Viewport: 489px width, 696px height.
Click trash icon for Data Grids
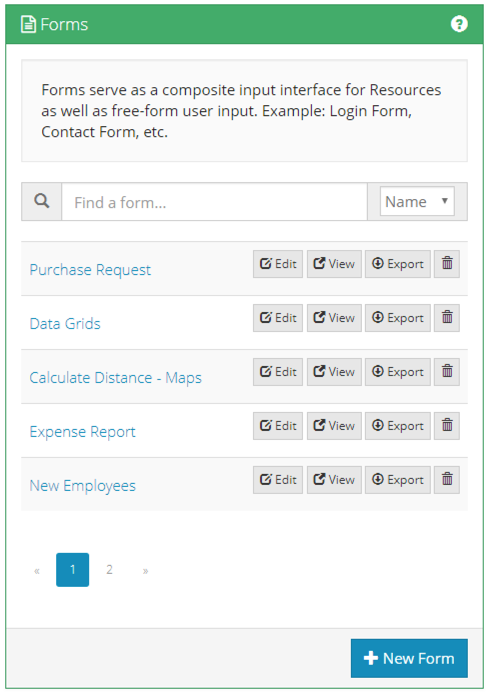tap(447, 318)
